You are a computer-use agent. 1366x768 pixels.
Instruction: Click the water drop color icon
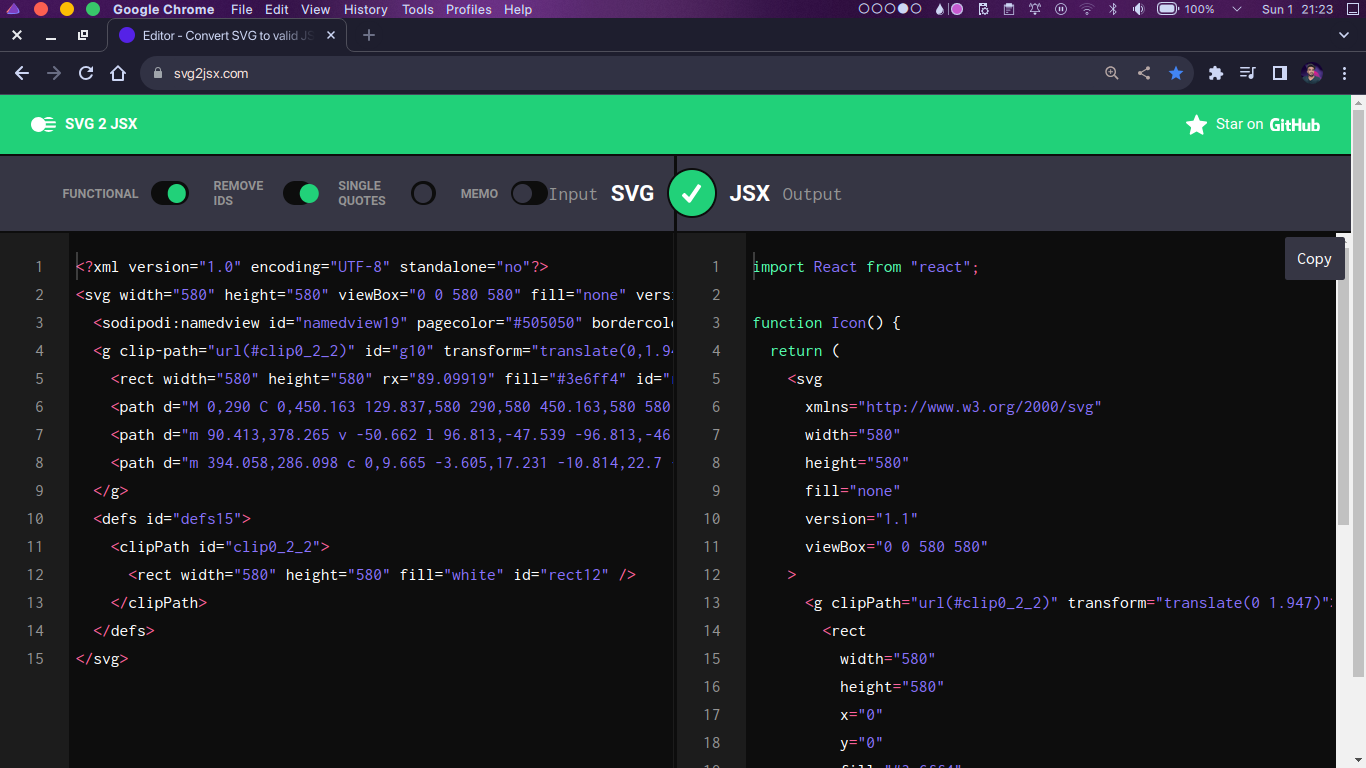pos(940,9)
